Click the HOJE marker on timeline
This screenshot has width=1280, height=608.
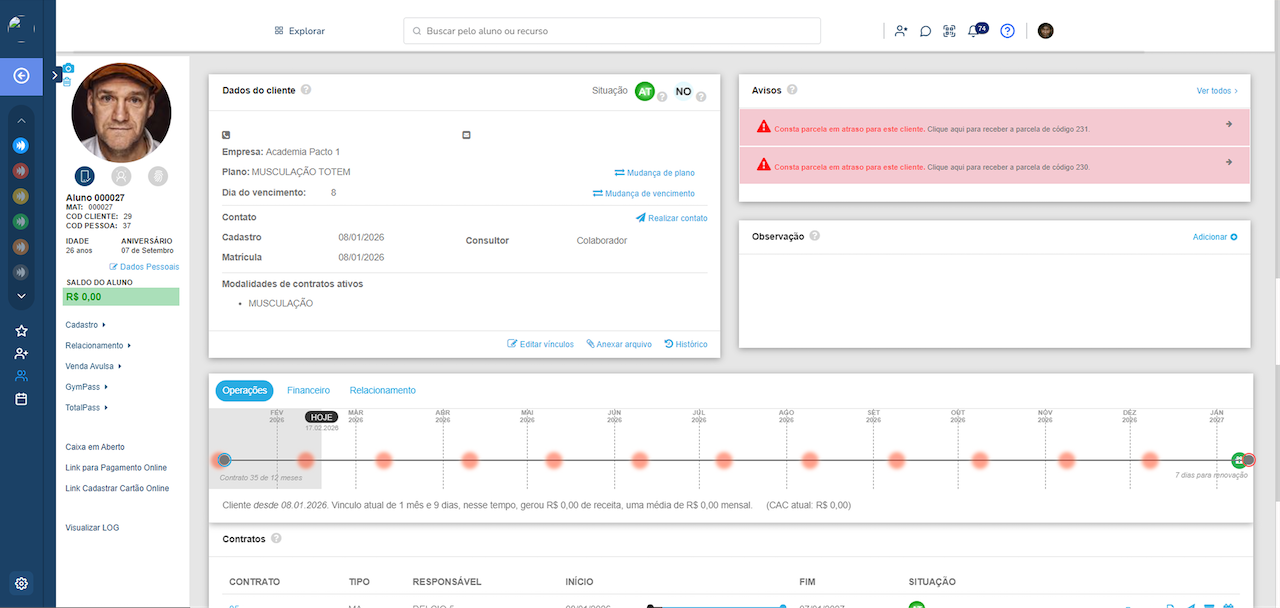point(321,417)
